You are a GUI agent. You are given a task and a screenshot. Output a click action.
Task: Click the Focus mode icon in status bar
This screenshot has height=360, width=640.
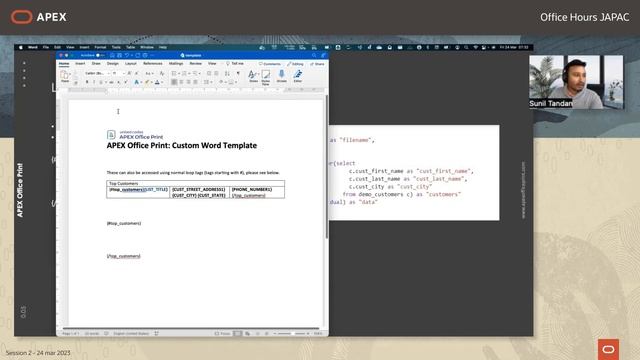tap(222, 333)
